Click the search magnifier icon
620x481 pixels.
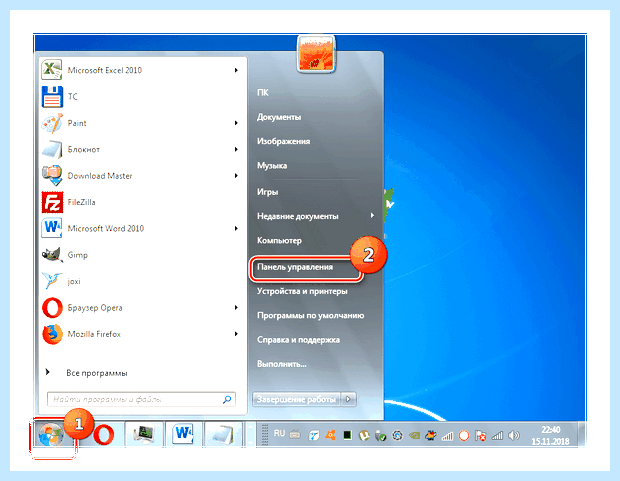pos(227,400)
